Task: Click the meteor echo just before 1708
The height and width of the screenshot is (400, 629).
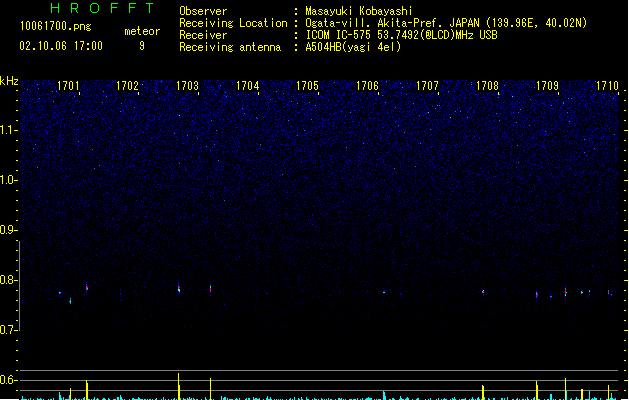Action: click(x=483, y=292)
